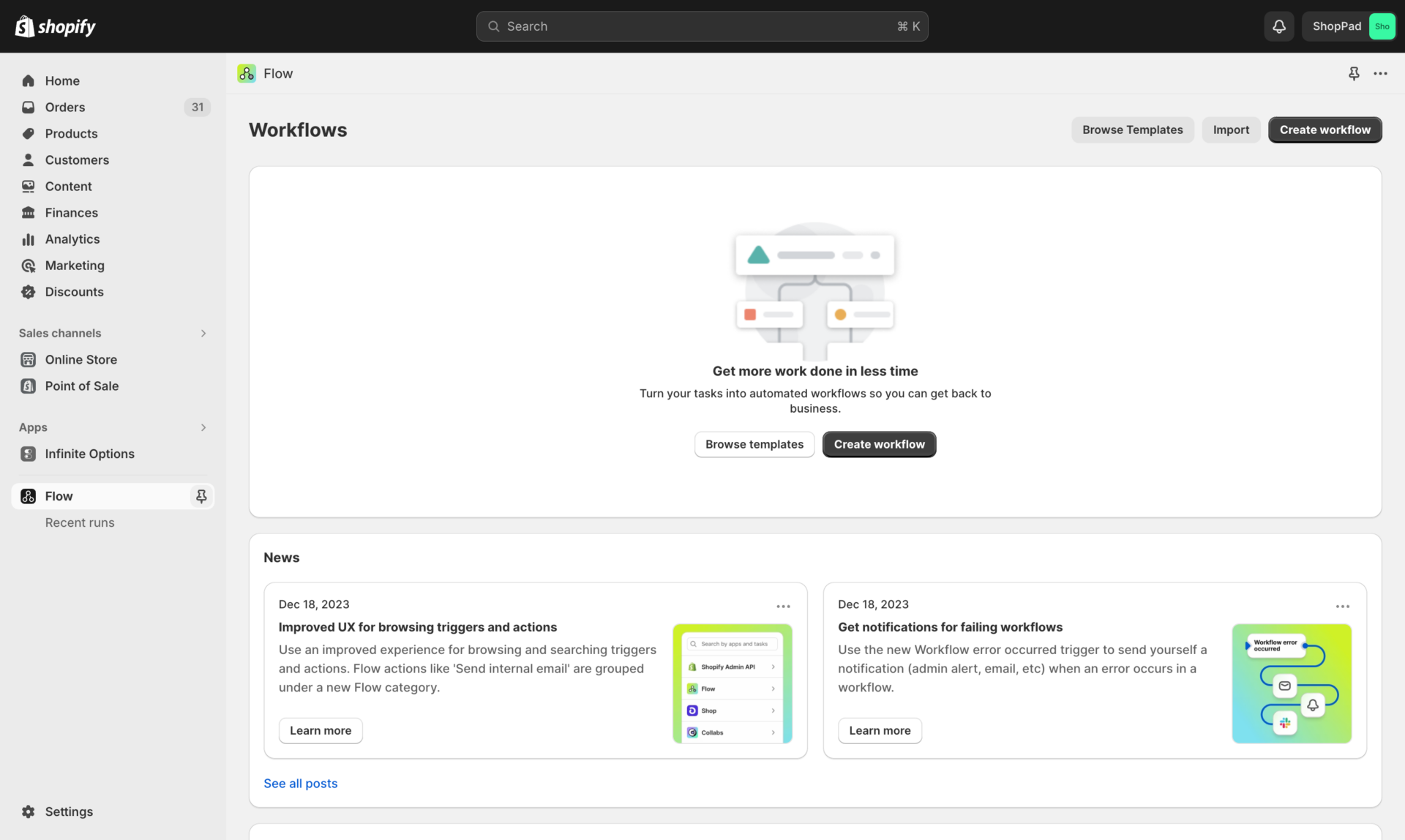
Task: Click the Create workflow button
Action: (1325, 130)
